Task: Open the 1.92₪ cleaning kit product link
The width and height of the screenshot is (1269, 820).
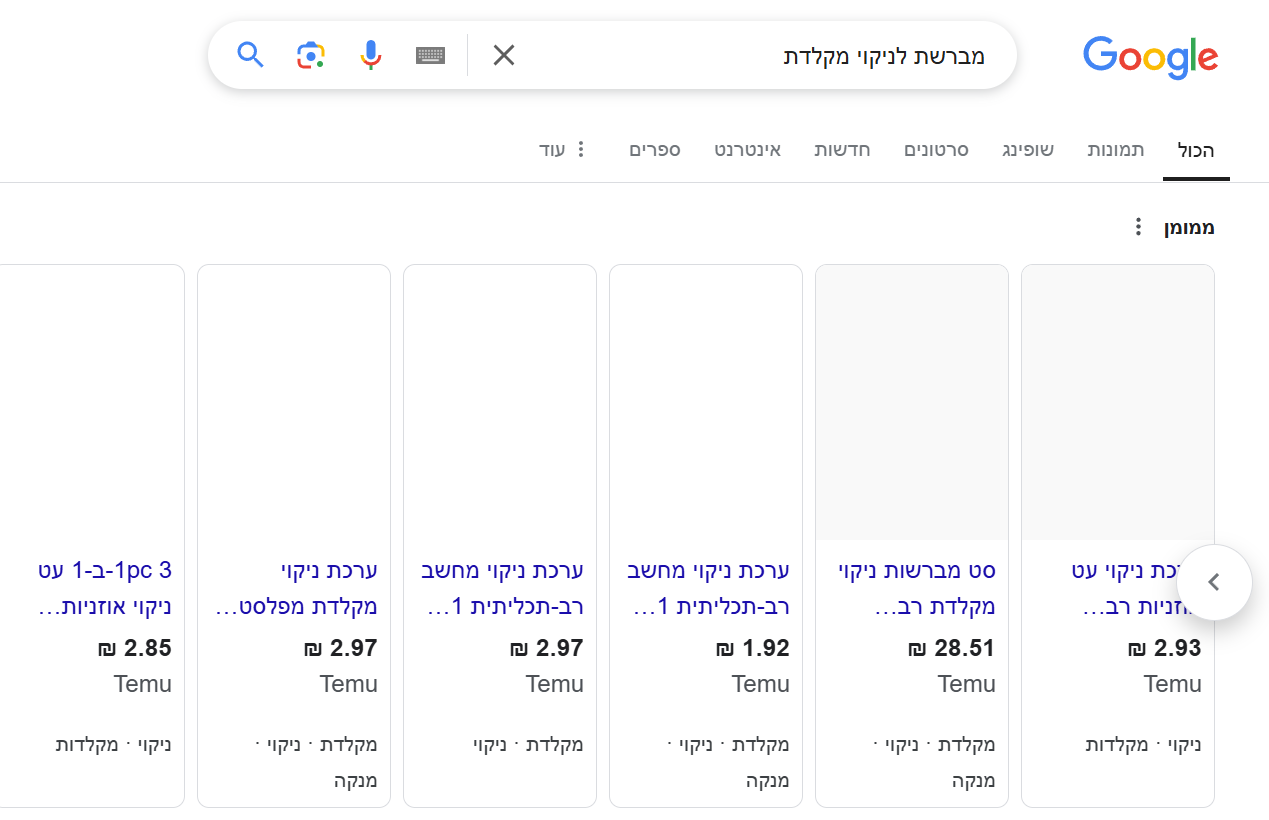Action: [705, 582]
